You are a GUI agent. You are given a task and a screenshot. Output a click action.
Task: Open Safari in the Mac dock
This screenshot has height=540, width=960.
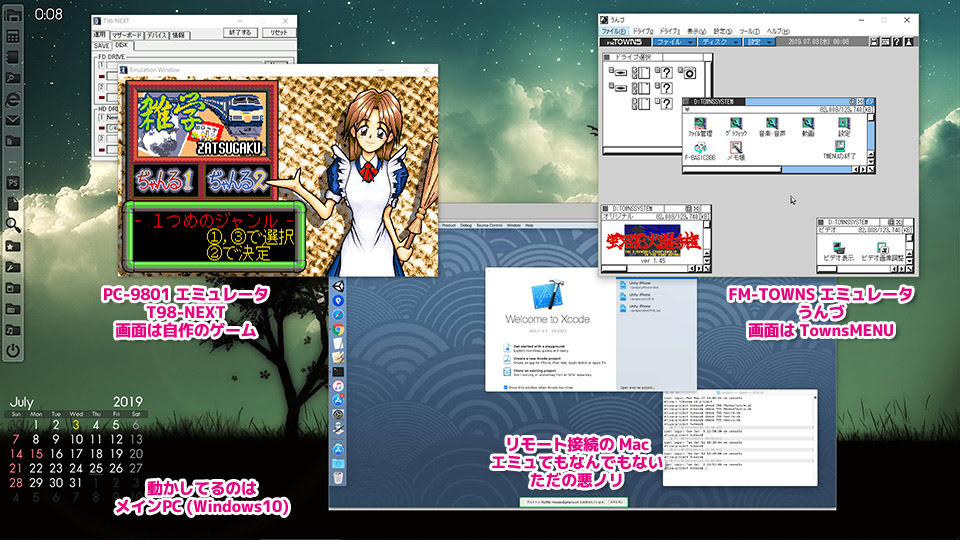click(x=338, y=315)
